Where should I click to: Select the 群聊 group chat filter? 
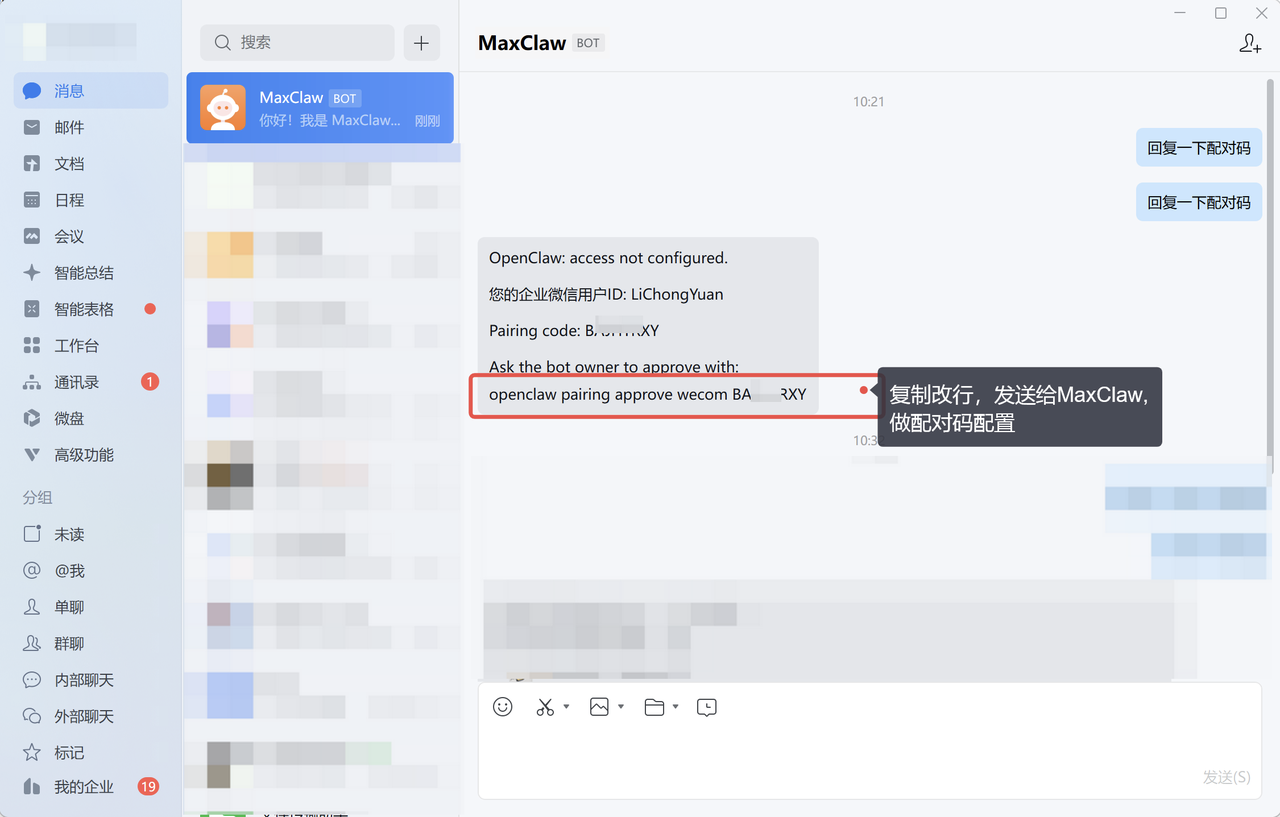(69, 643)
